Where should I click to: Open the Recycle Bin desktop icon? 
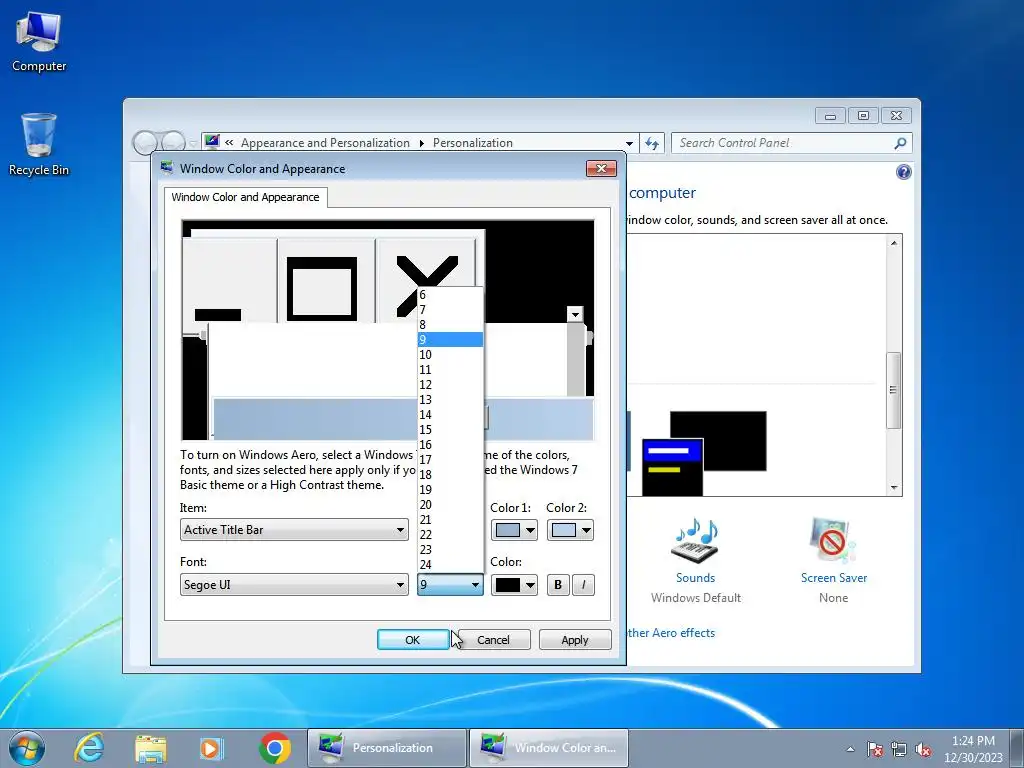[39, 144]
